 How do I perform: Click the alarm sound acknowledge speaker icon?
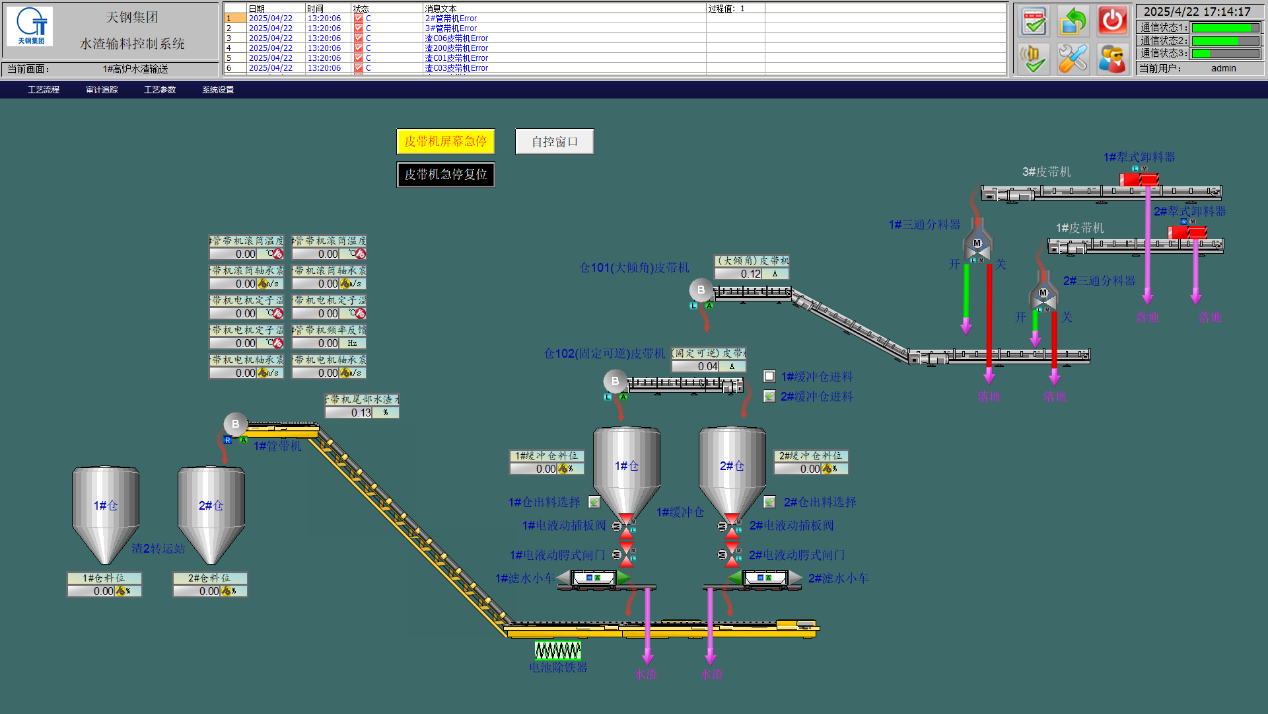coord(1034,58)
